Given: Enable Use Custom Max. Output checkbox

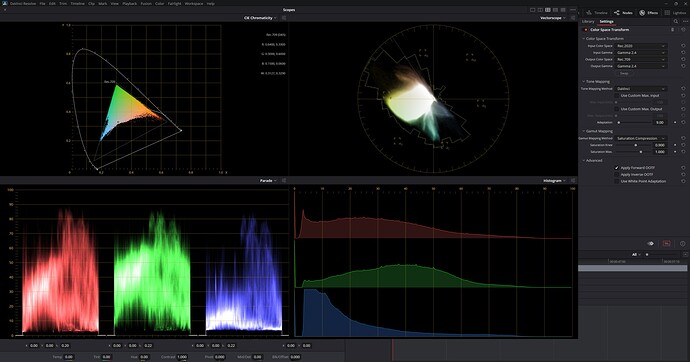Looking at the screenshot, I should pyautogui.click(x=617, y=109).
